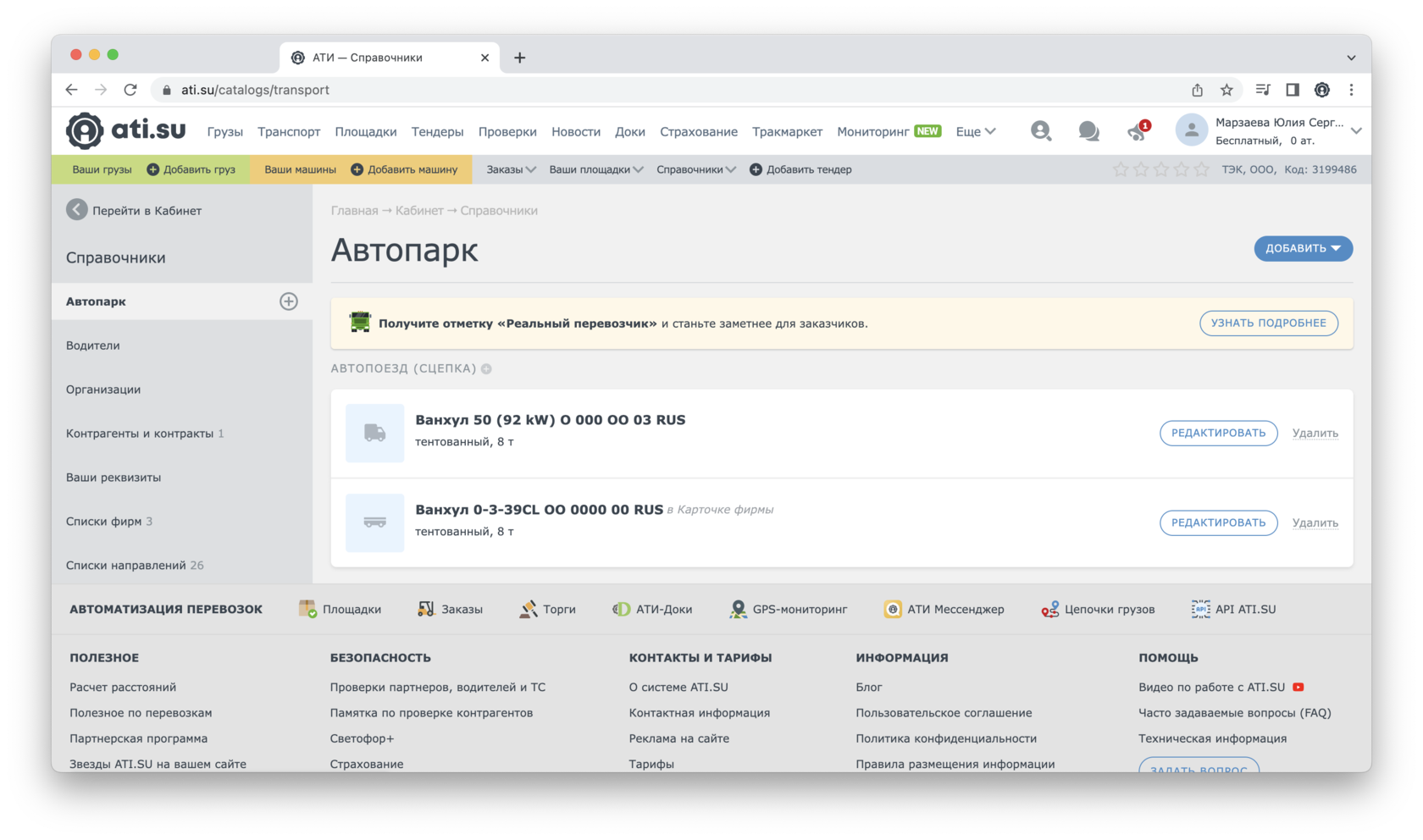This screenshot has width=1423, height=840.
Task: Open API ATI.SU in automation bar
Action: tap(1233, 609)
